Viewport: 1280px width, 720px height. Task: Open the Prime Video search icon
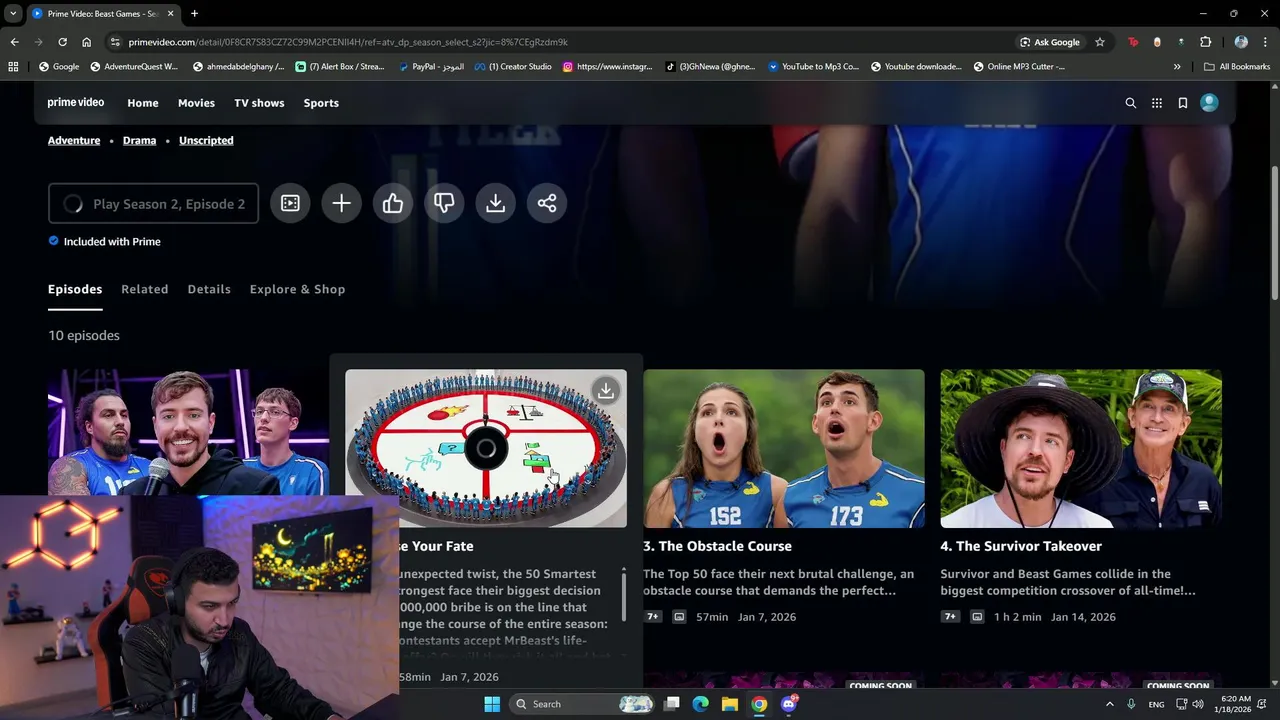1131,103
